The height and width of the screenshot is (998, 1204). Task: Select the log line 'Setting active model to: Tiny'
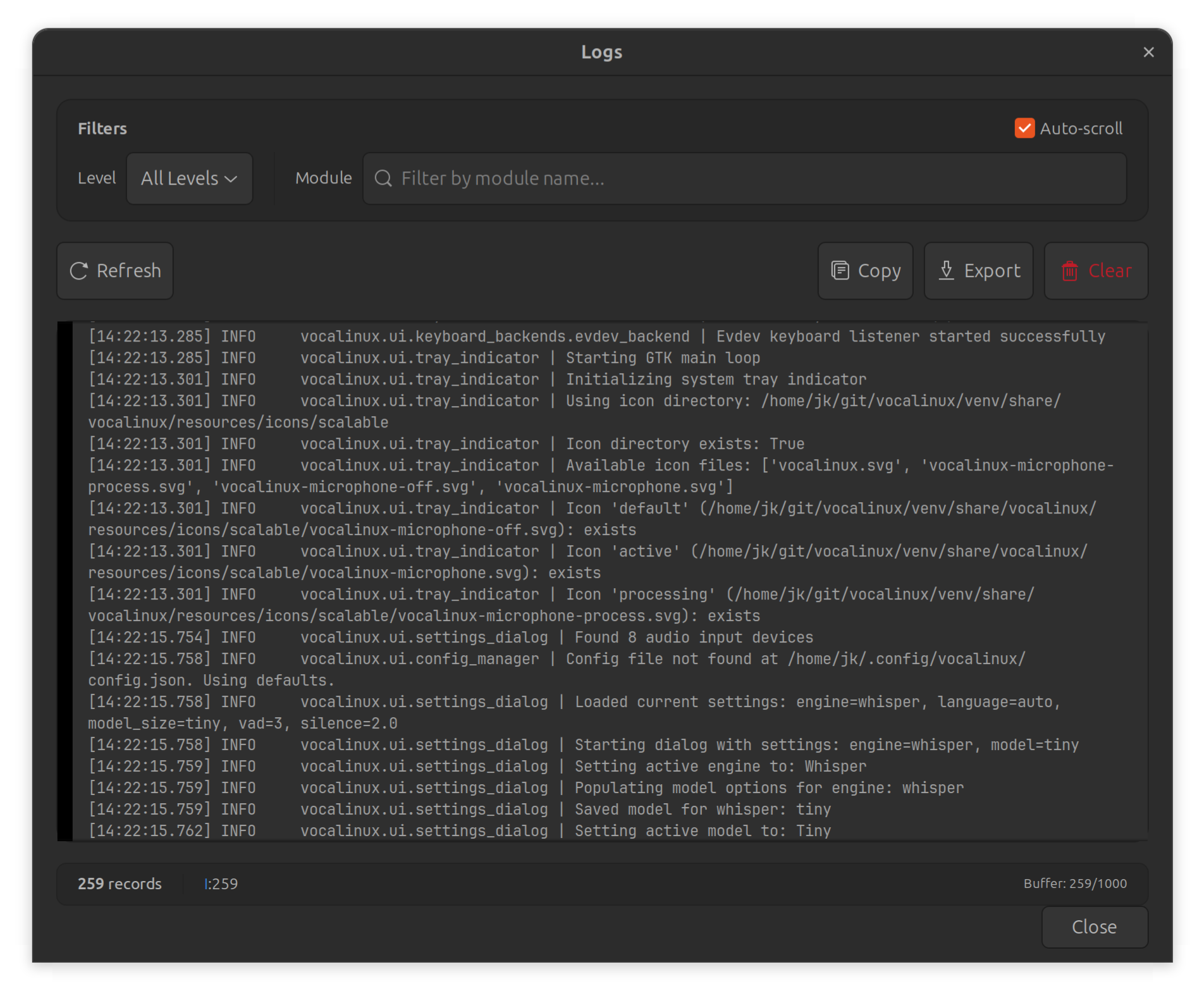460,831
